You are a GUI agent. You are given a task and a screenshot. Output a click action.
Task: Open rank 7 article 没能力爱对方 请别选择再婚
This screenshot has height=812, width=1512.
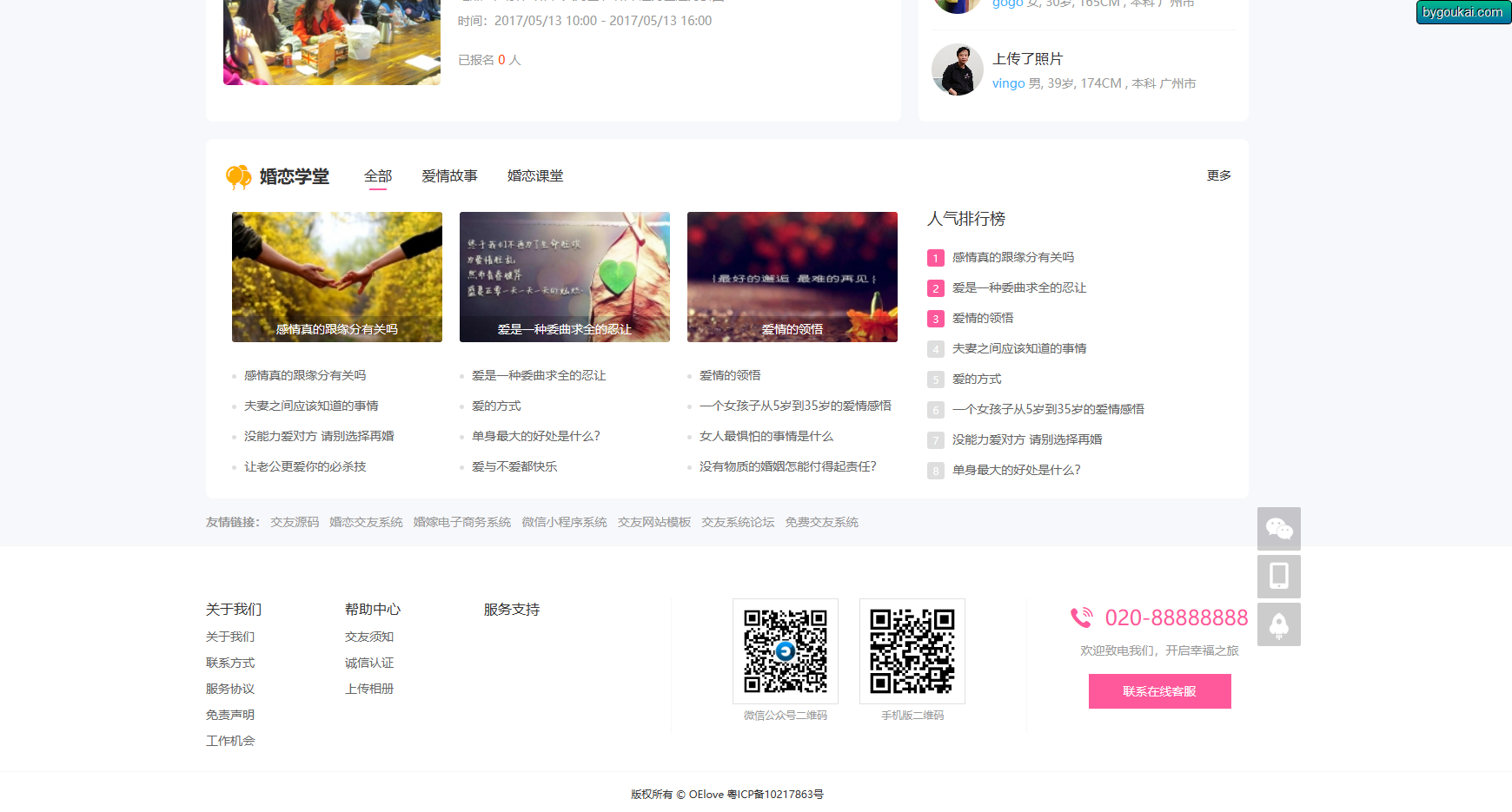(x=1027, y=440)
